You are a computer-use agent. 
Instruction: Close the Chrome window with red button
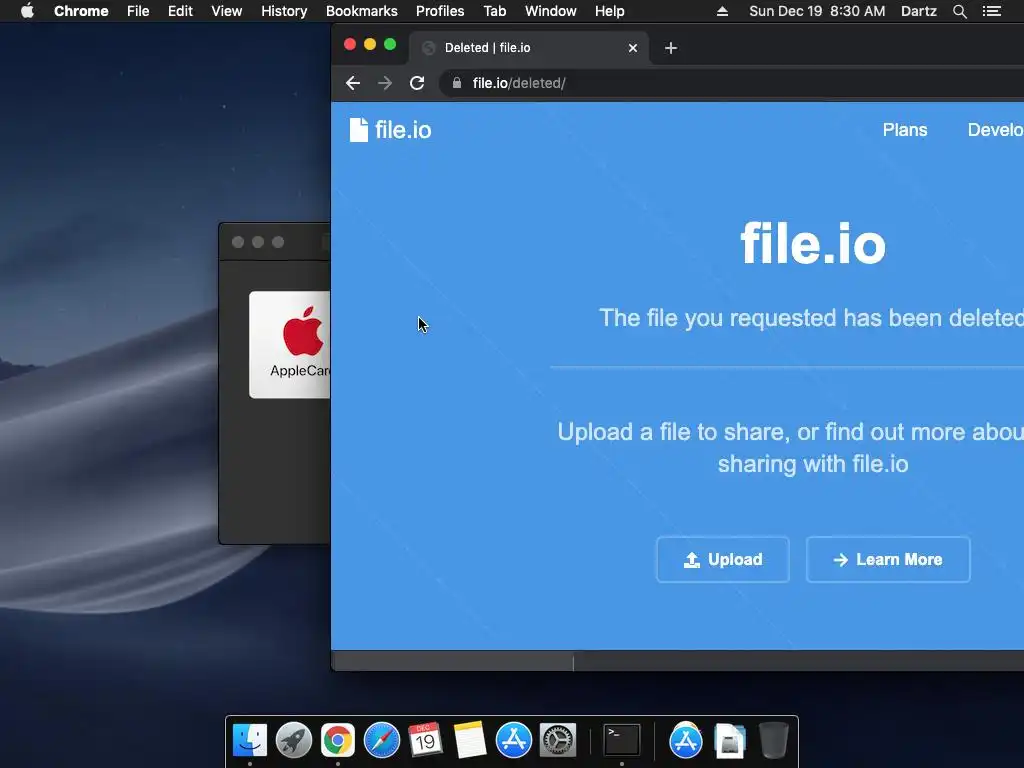point(350,44)
